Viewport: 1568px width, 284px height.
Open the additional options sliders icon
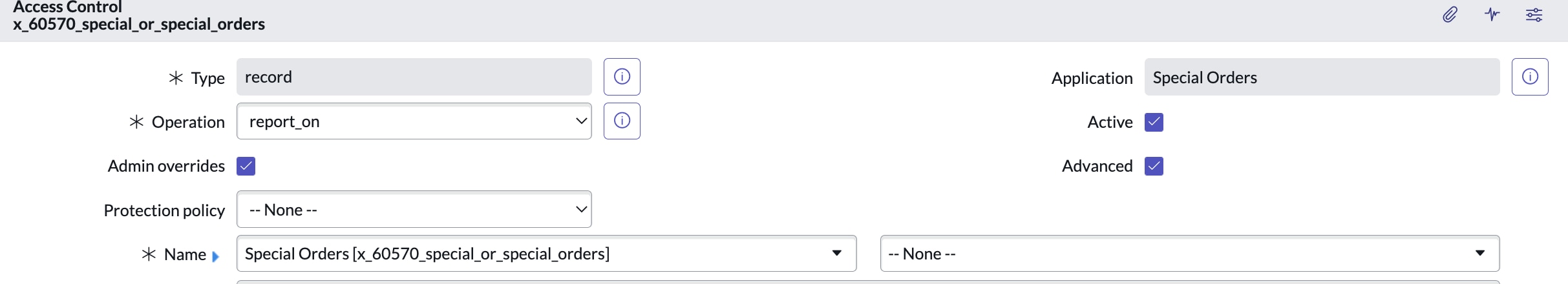coord(1534,15)
